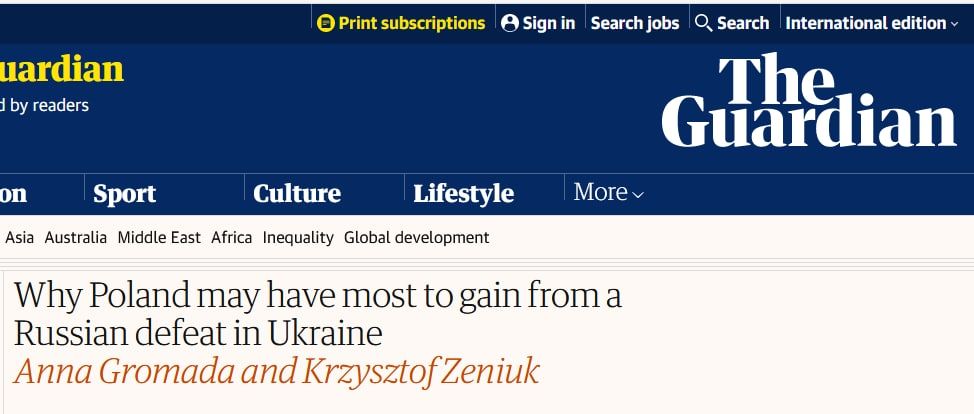
Task: Go to the Africa subsection
Action: (232, 237)
